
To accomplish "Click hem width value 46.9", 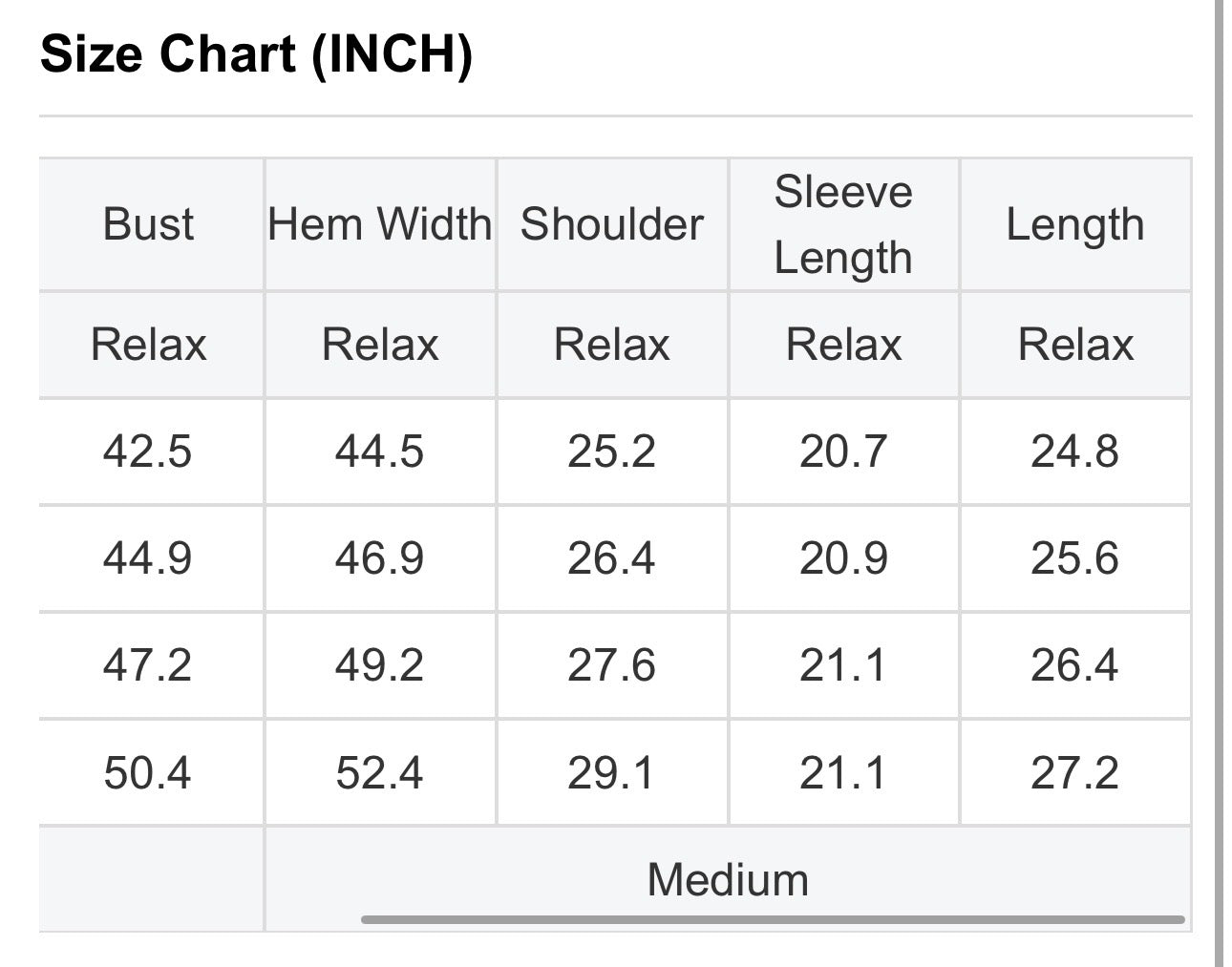I will tap(380, 557).
